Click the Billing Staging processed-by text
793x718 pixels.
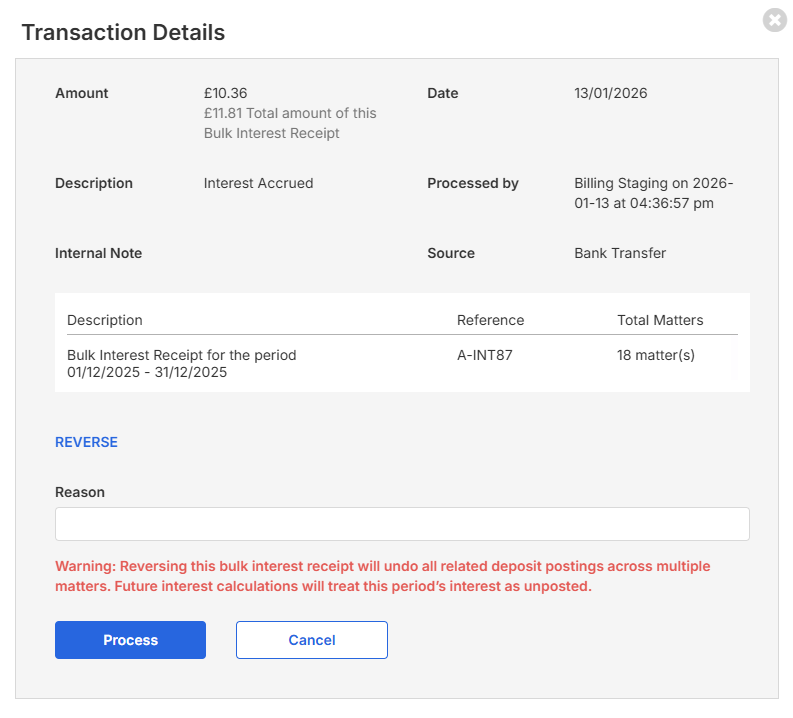point(653,193)
